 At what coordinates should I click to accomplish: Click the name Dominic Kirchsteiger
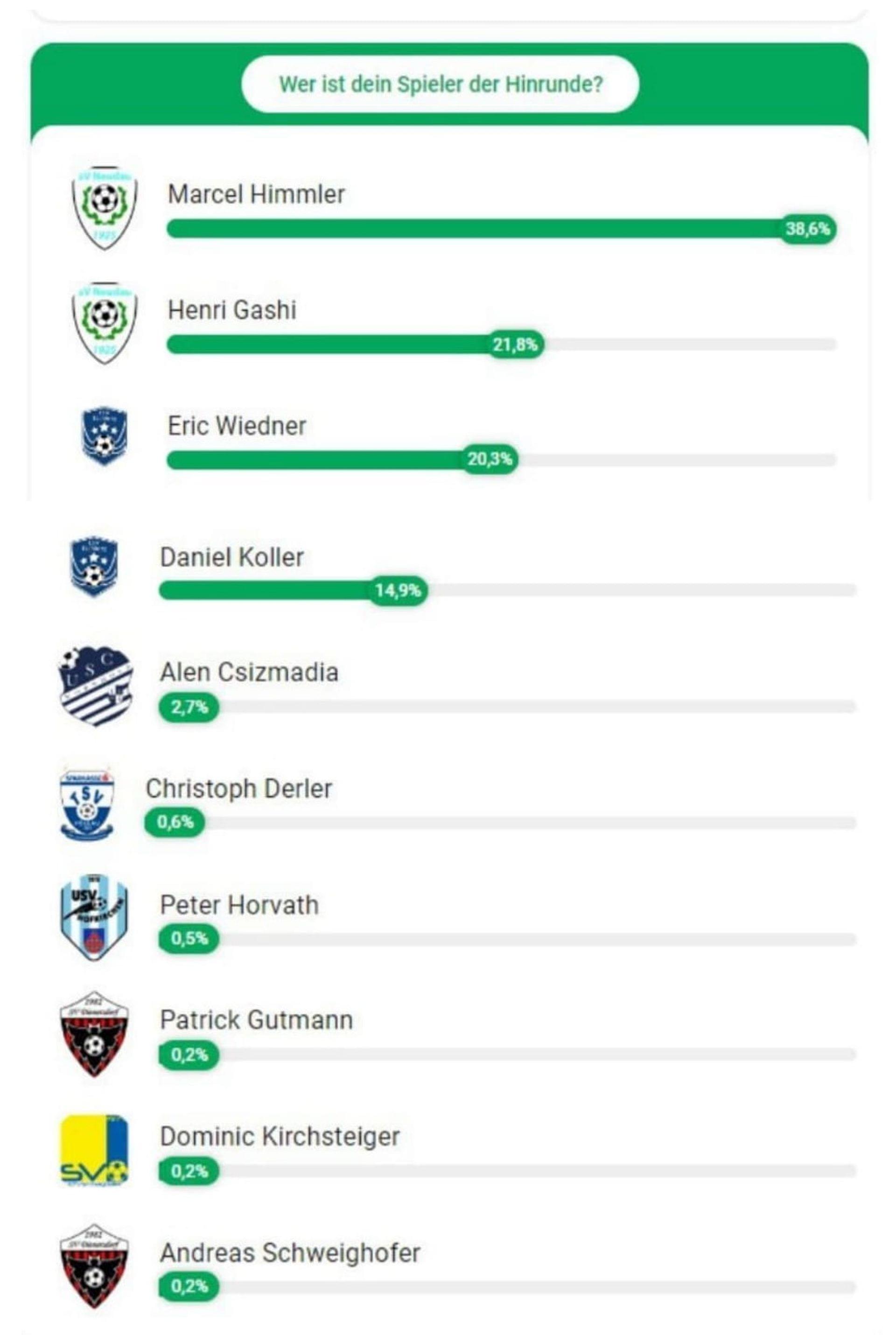pos(280,1136)
